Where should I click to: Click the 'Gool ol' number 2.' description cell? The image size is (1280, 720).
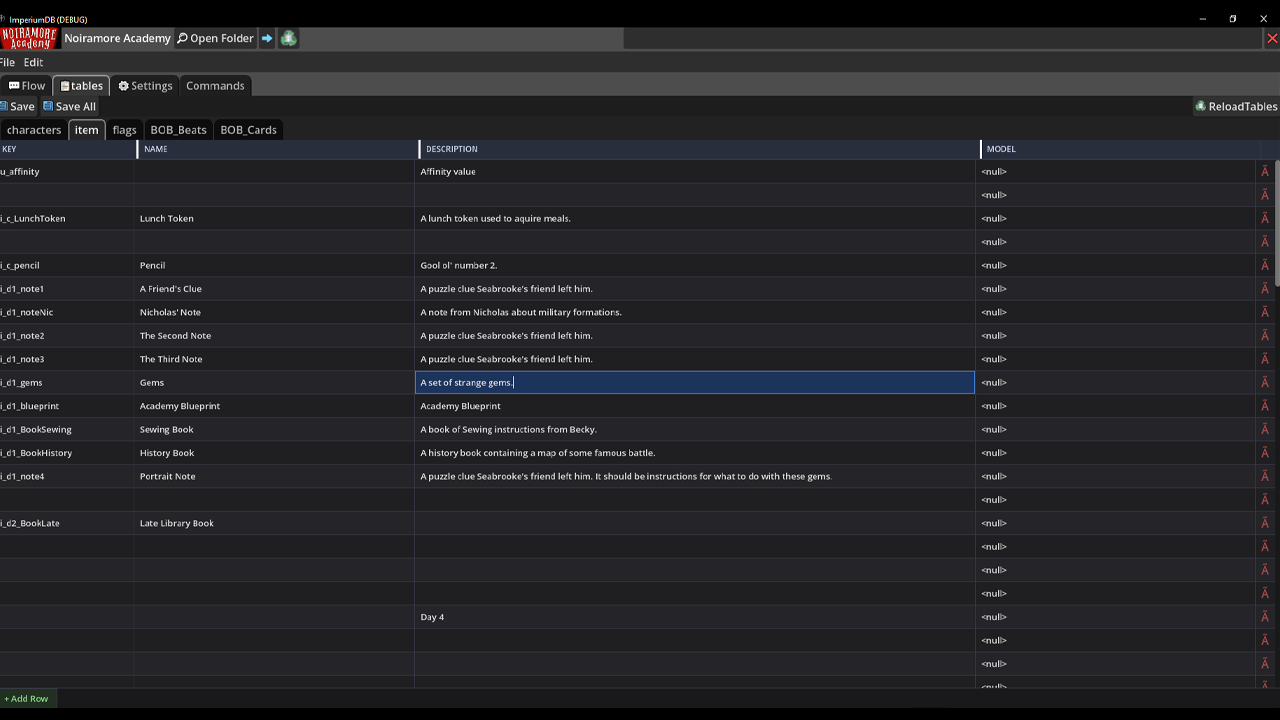[695, 265]
